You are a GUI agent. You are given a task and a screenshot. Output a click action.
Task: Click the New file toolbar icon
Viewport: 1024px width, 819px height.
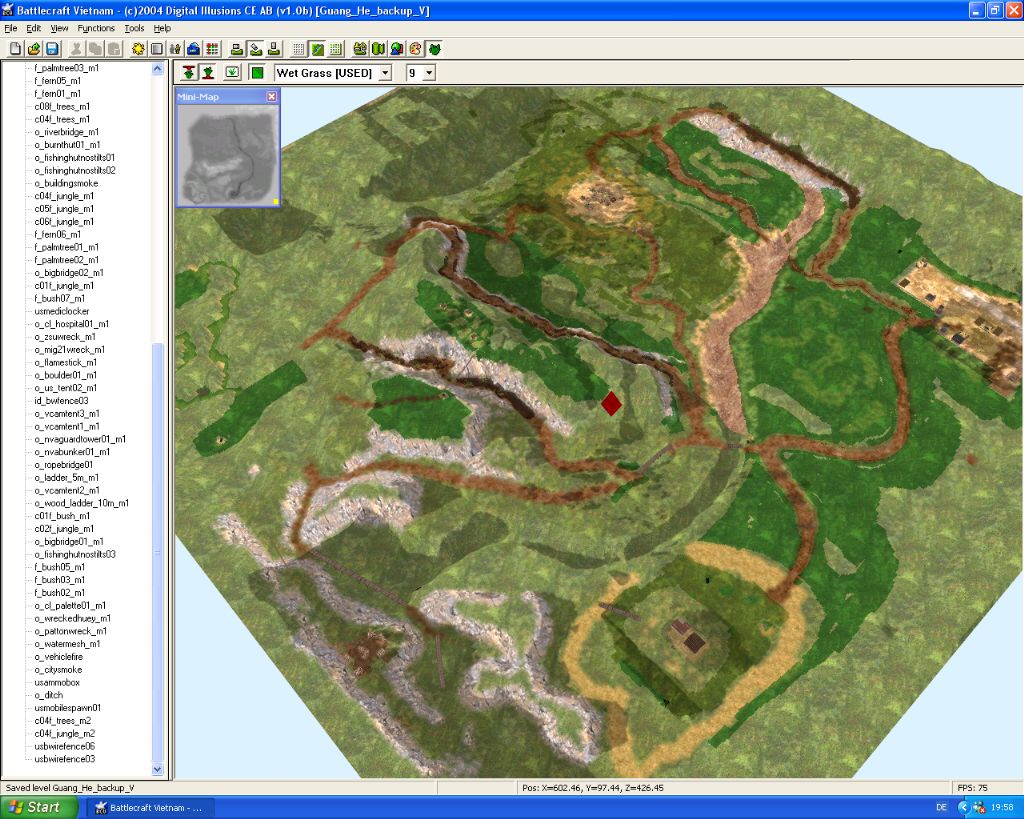click(x=15, y=49)
